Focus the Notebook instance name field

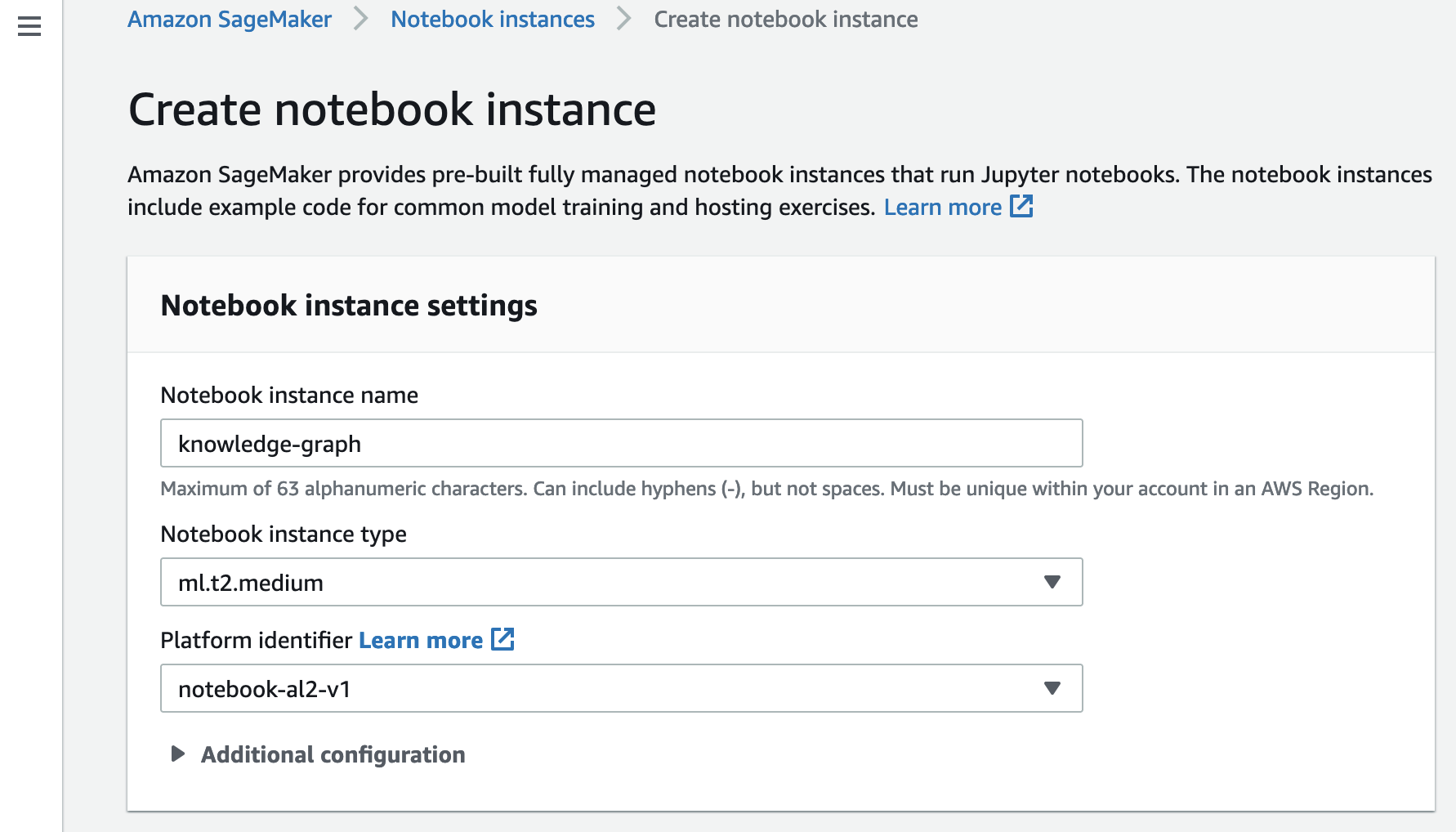[x=621, y=443]
